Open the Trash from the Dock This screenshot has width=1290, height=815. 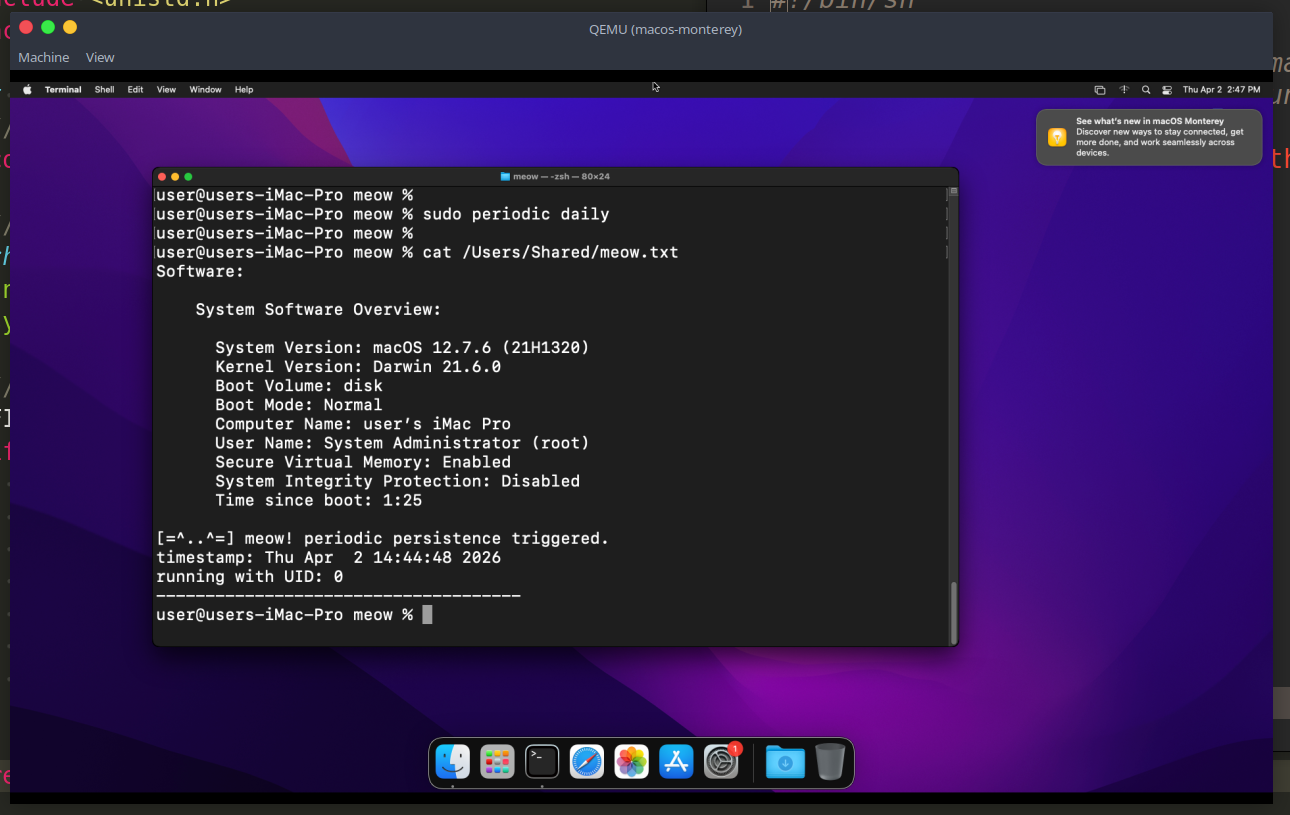(x=830, y=761)
